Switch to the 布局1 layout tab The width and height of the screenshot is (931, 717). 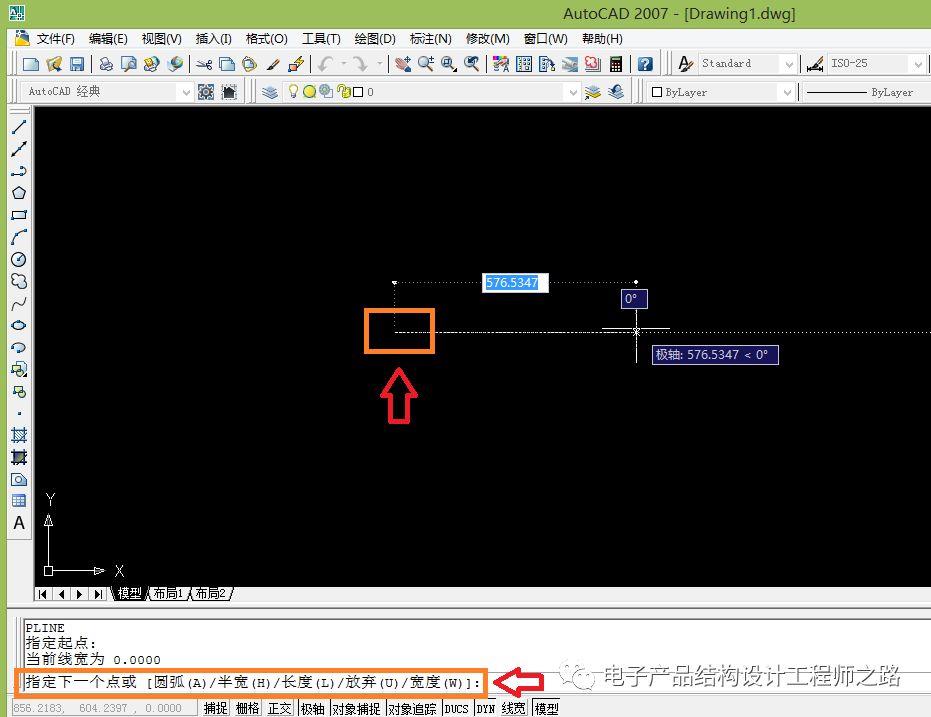coord(168,593)
